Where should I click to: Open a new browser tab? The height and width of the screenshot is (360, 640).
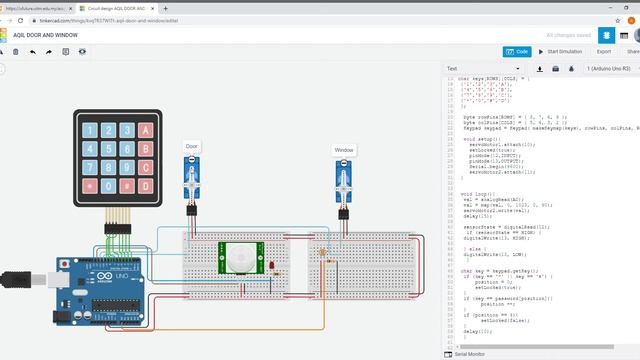(165, 9)
